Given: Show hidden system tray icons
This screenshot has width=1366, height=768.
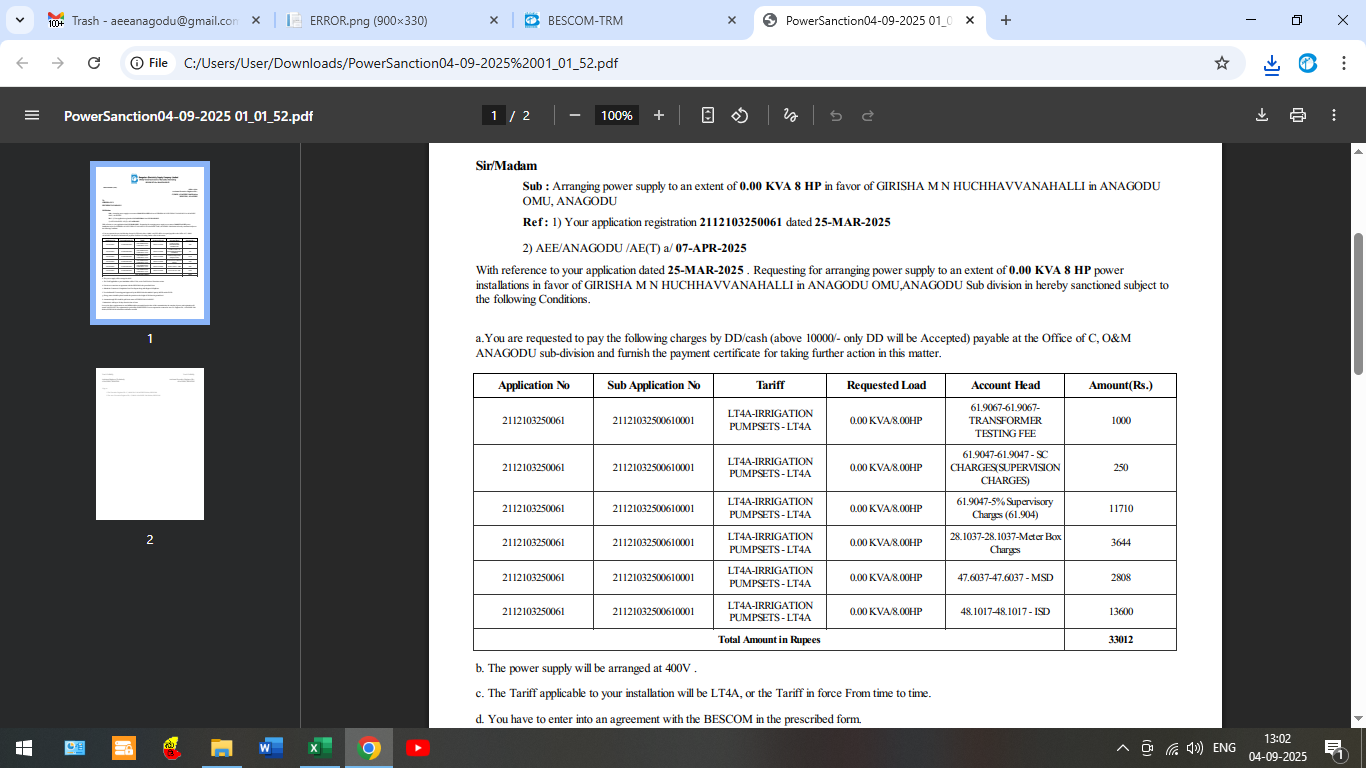Looking at the screenshot, I should tap(1123, 748).
